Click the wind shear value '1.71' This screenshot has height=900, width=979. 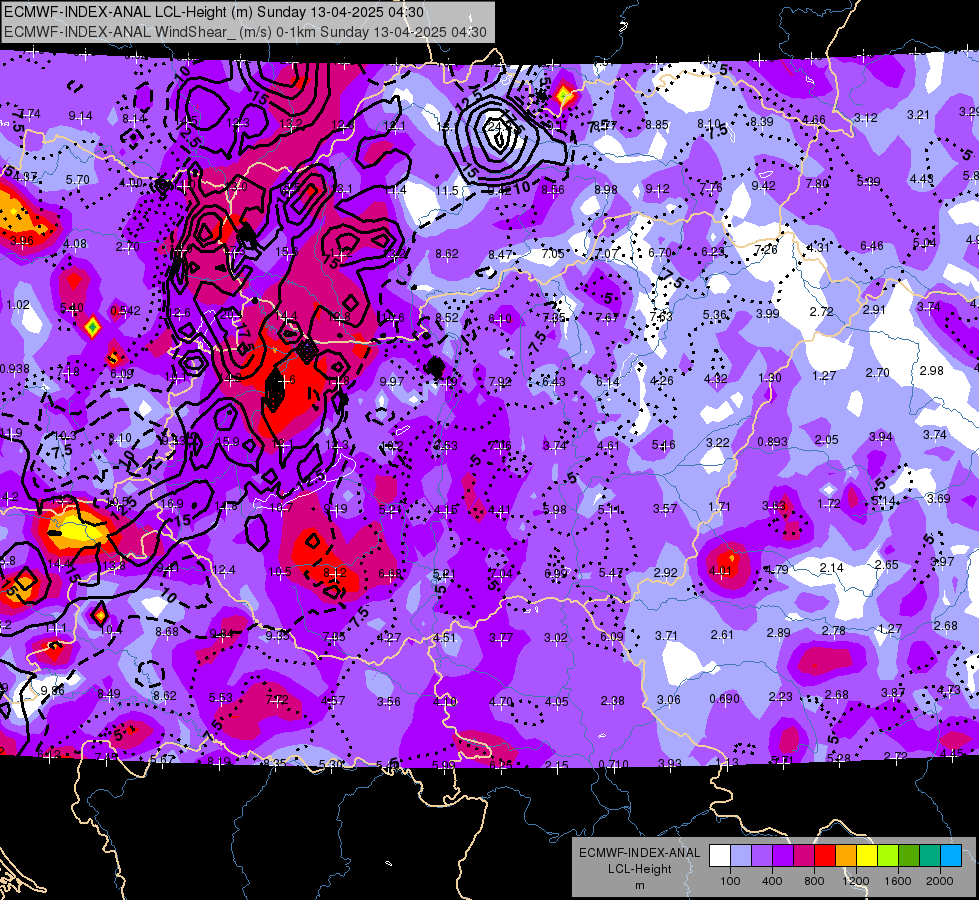coord(719,507)
